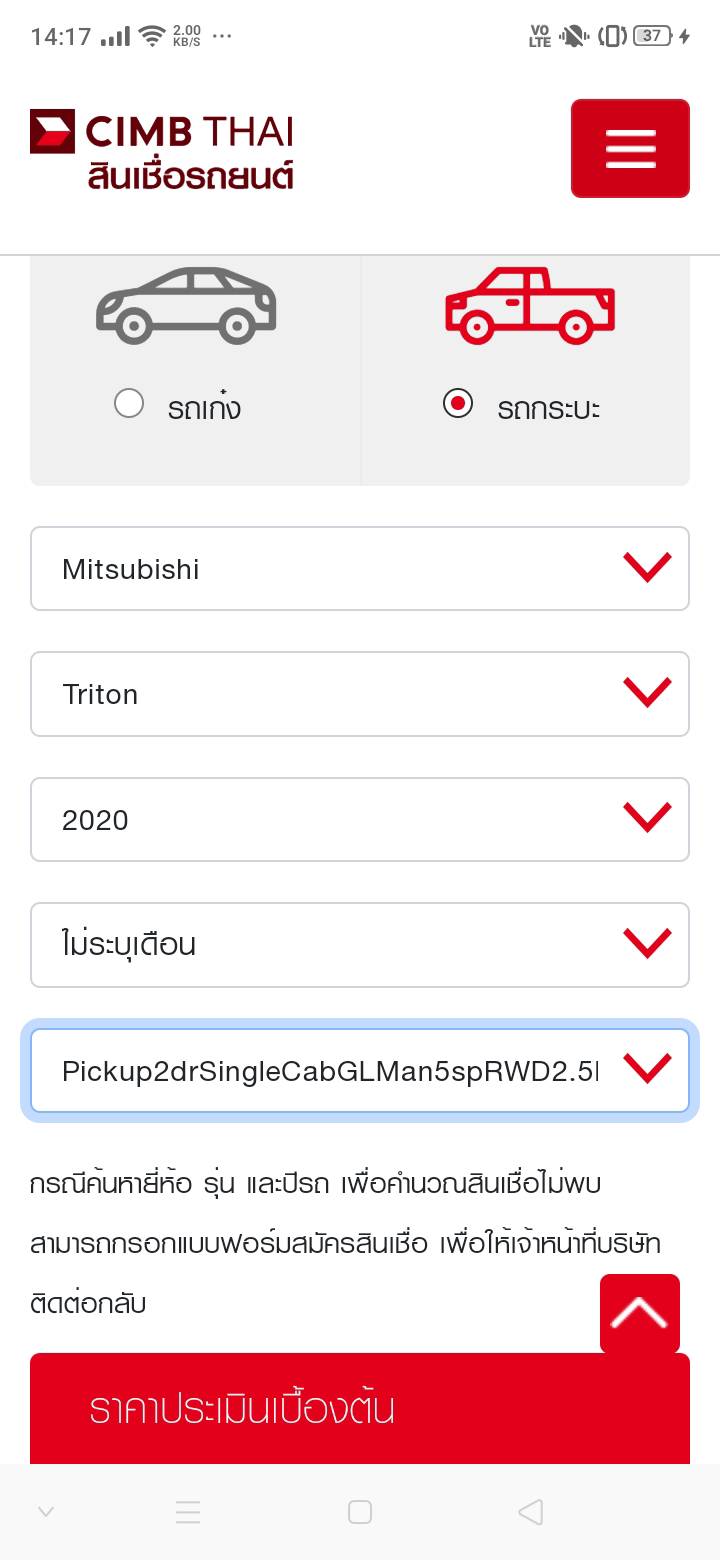Expand the Pickup2drSingleCab variant dropdown

[360, 1071]
